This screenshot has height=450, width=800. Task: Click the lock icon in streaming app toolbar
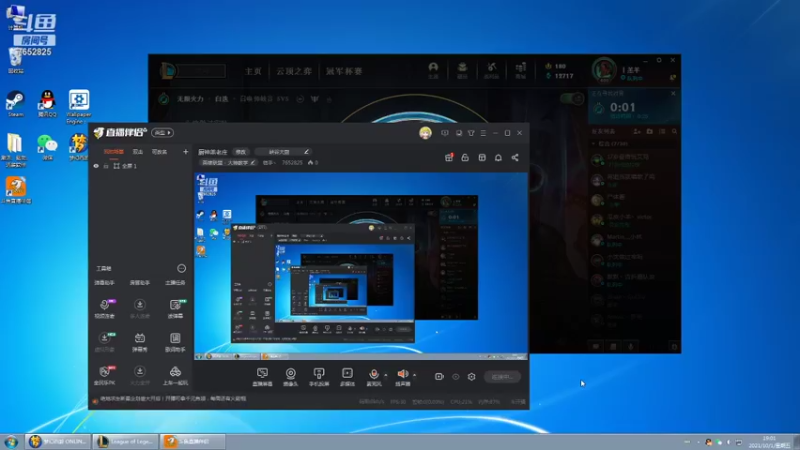click(x=465, y=158)
